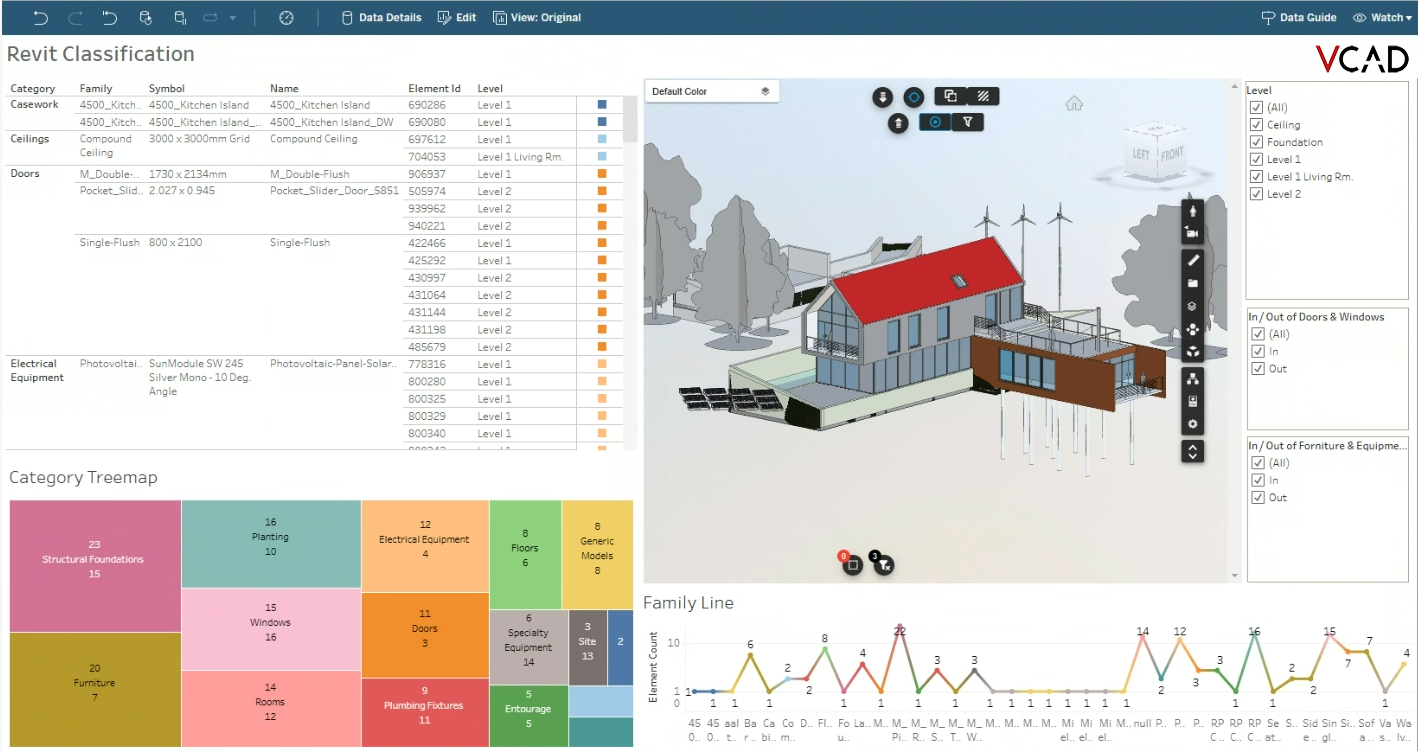This screenshot has height=751, width=1418.
Task: Click element Id 704053 in table
Action: point(427,156)
